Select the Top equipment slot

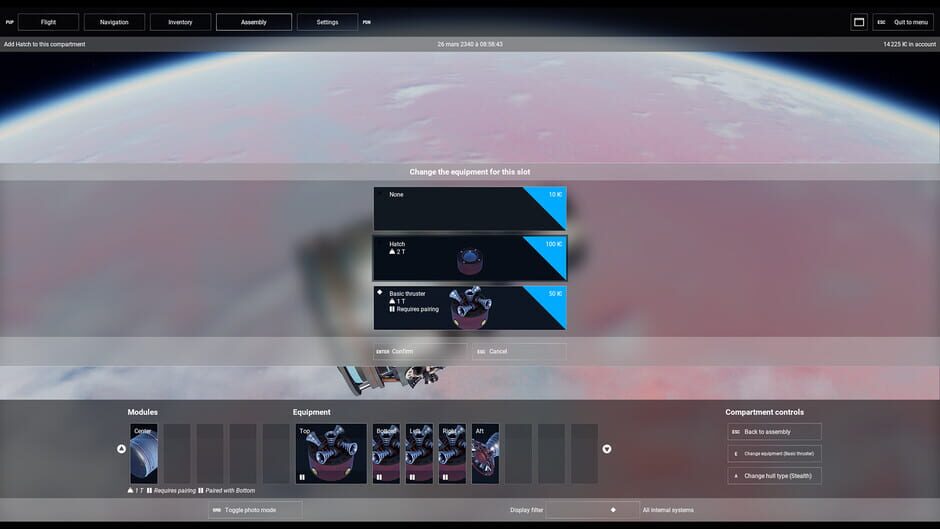[331, 453]
